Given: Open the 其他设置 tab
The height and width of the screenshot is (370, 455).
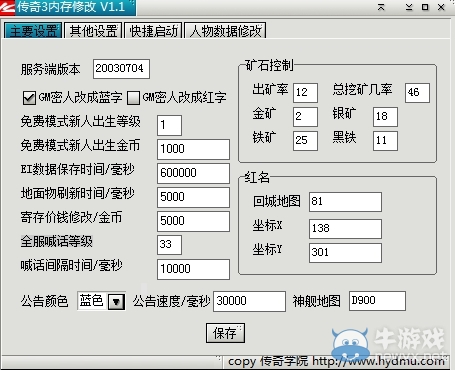Looking at the screenshot, I should pyautogui.click(x=93, y=31).
